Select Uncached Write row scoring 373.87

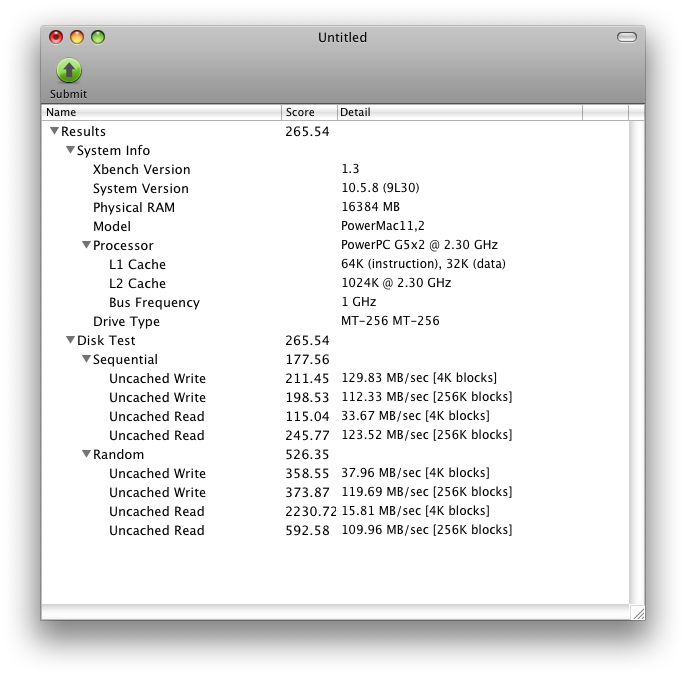click(336, 492)
